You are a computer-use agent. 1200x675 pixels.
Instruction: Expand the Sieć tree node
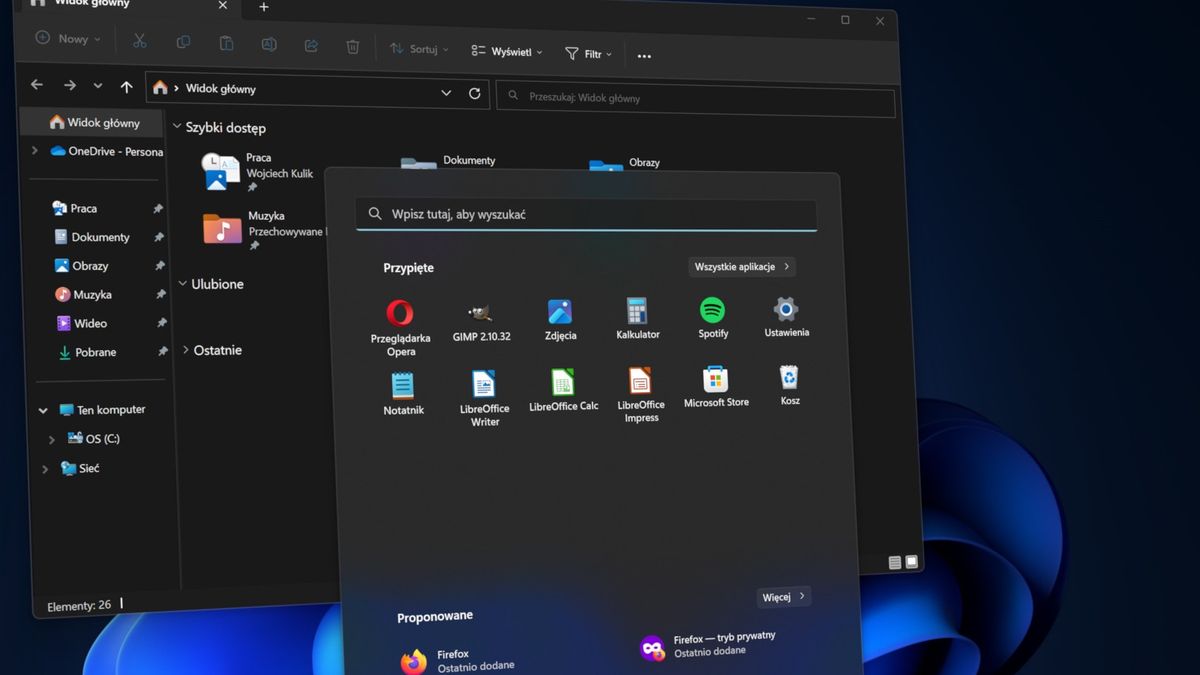point(45,469)
